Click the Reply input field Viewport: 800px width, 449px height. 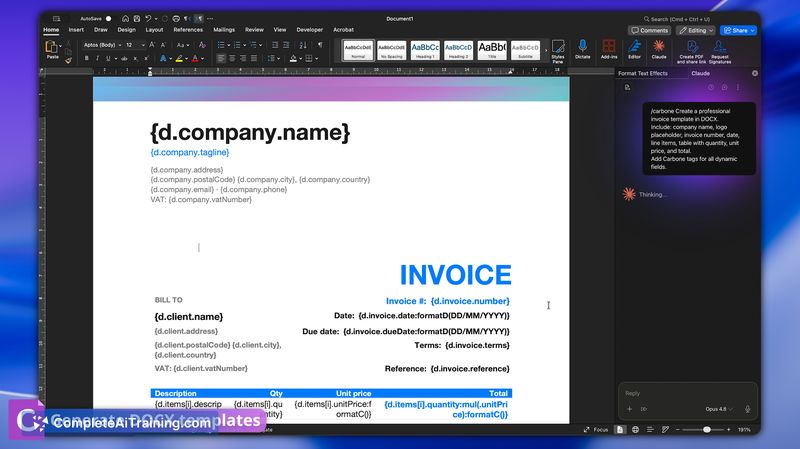688,393
